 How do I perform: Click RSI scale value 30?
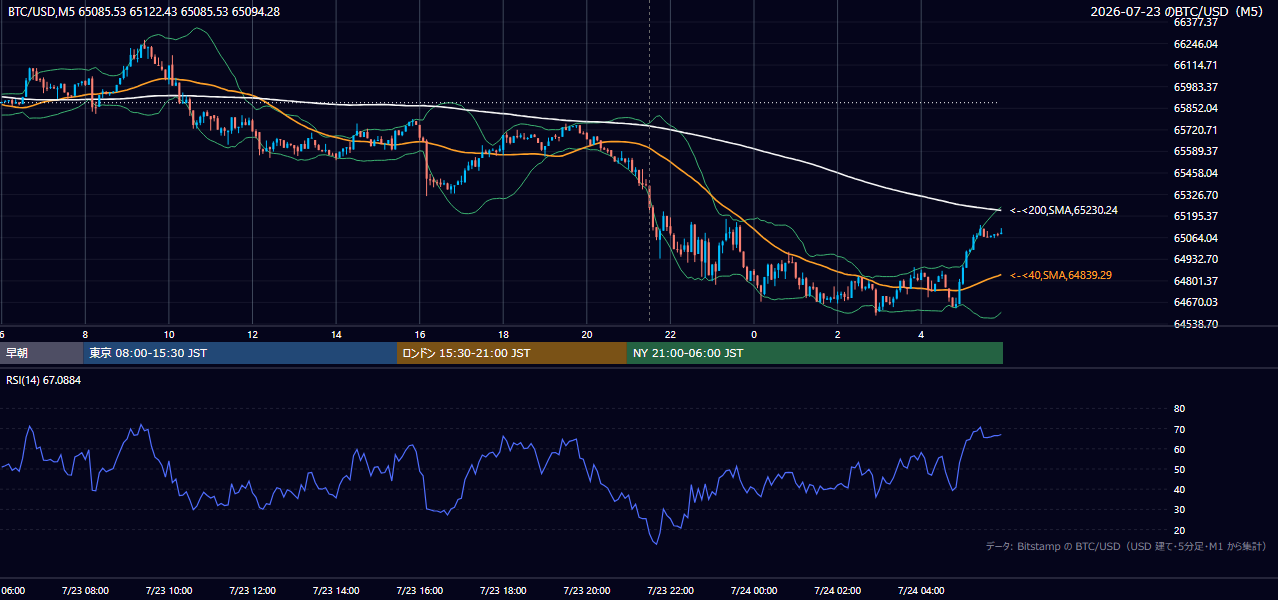[x=1179, y=509]
